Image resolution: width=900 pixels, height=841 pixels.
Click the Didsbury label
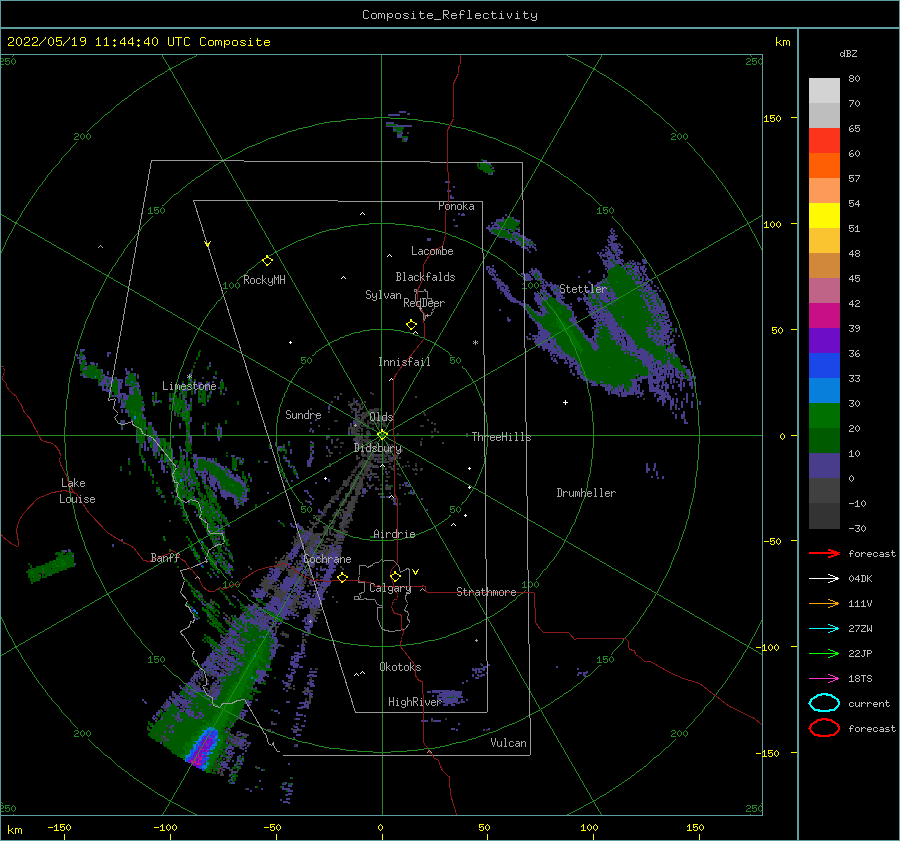377,448
